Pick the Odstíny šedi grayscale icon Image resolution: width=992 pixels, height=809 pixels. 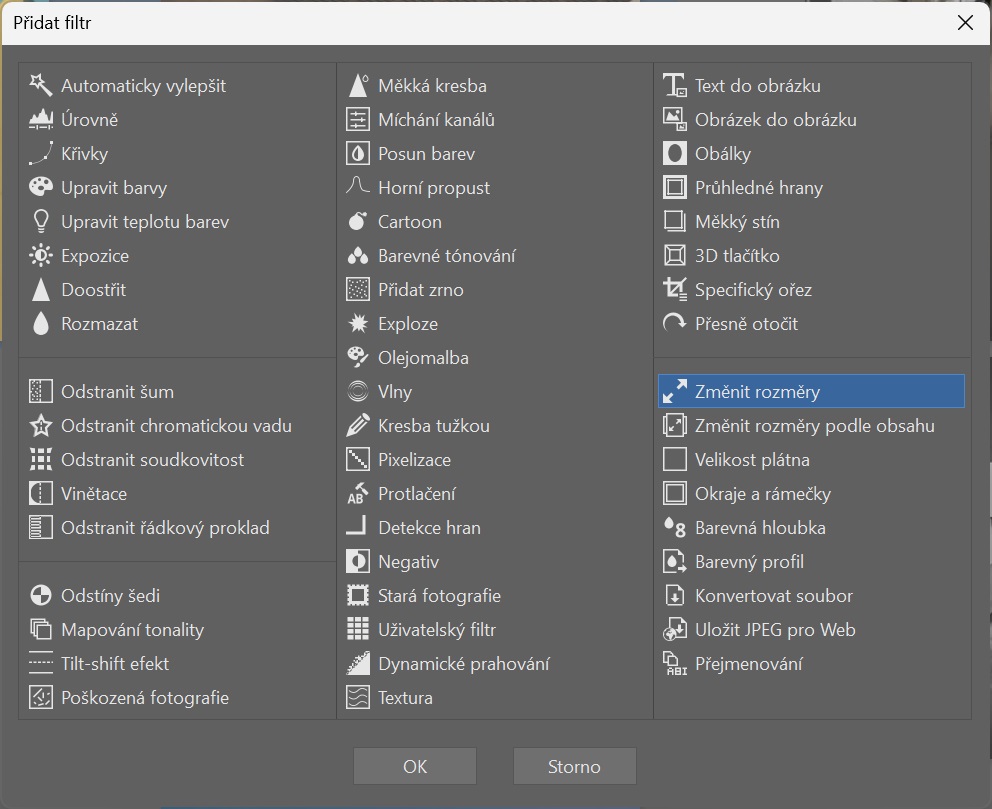point(40,596)
